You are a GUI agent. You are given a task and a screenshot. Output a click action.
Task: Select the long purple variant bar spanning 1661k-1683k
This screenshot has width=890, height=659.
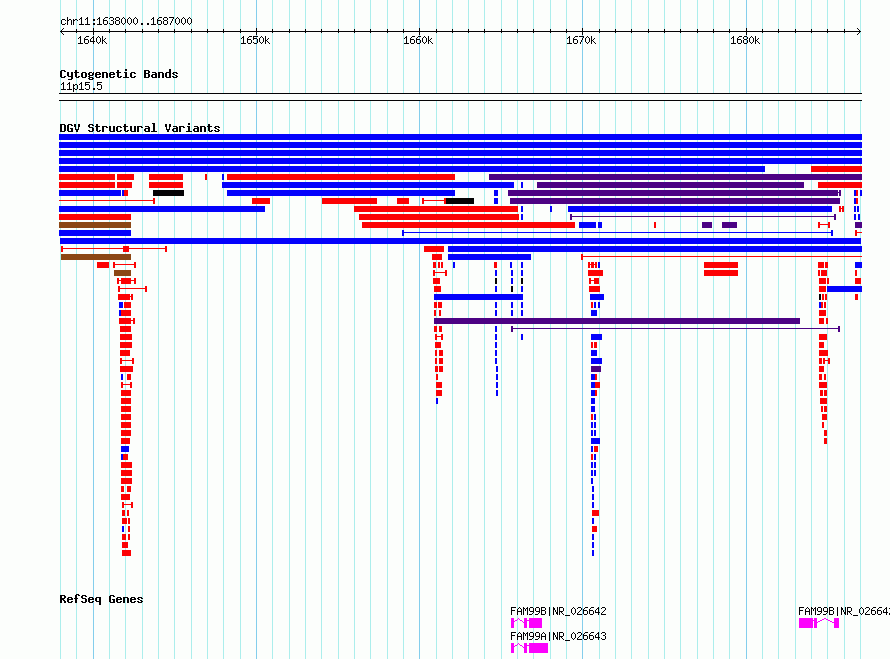[x=617, y=321]
